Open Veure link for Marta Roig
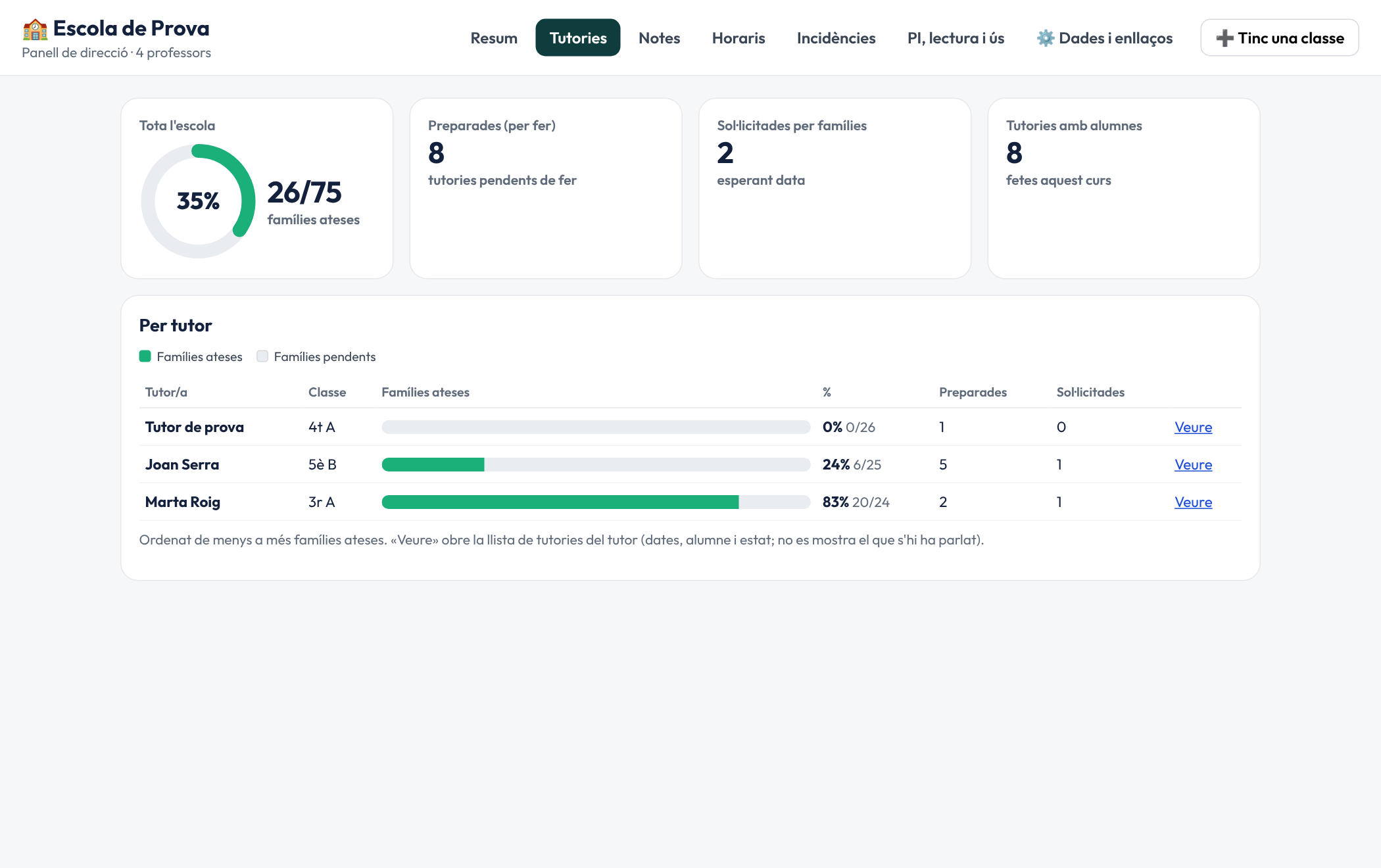Image resolution: width=1381 pixels, height=868 pixels. coord(1193,502)
